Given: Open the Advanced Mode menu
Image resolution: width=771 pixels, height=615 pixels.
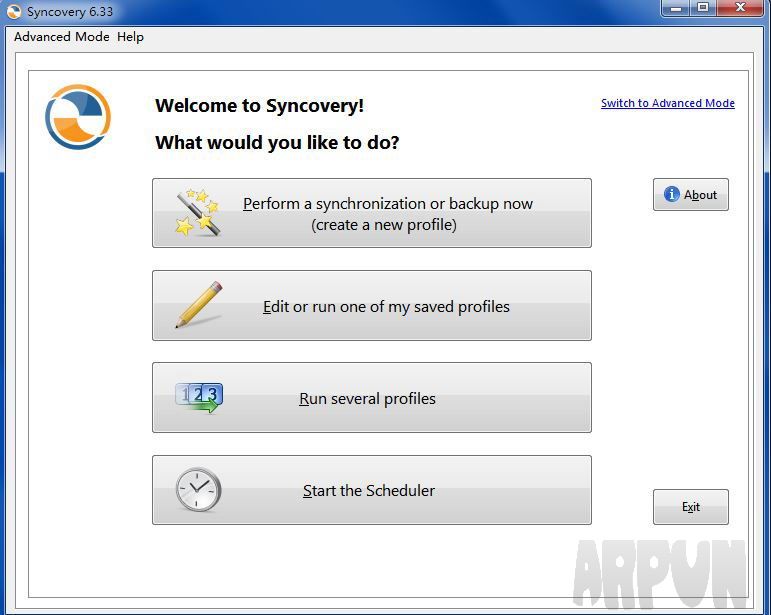Looking at the screenshot, I should 61,37.
